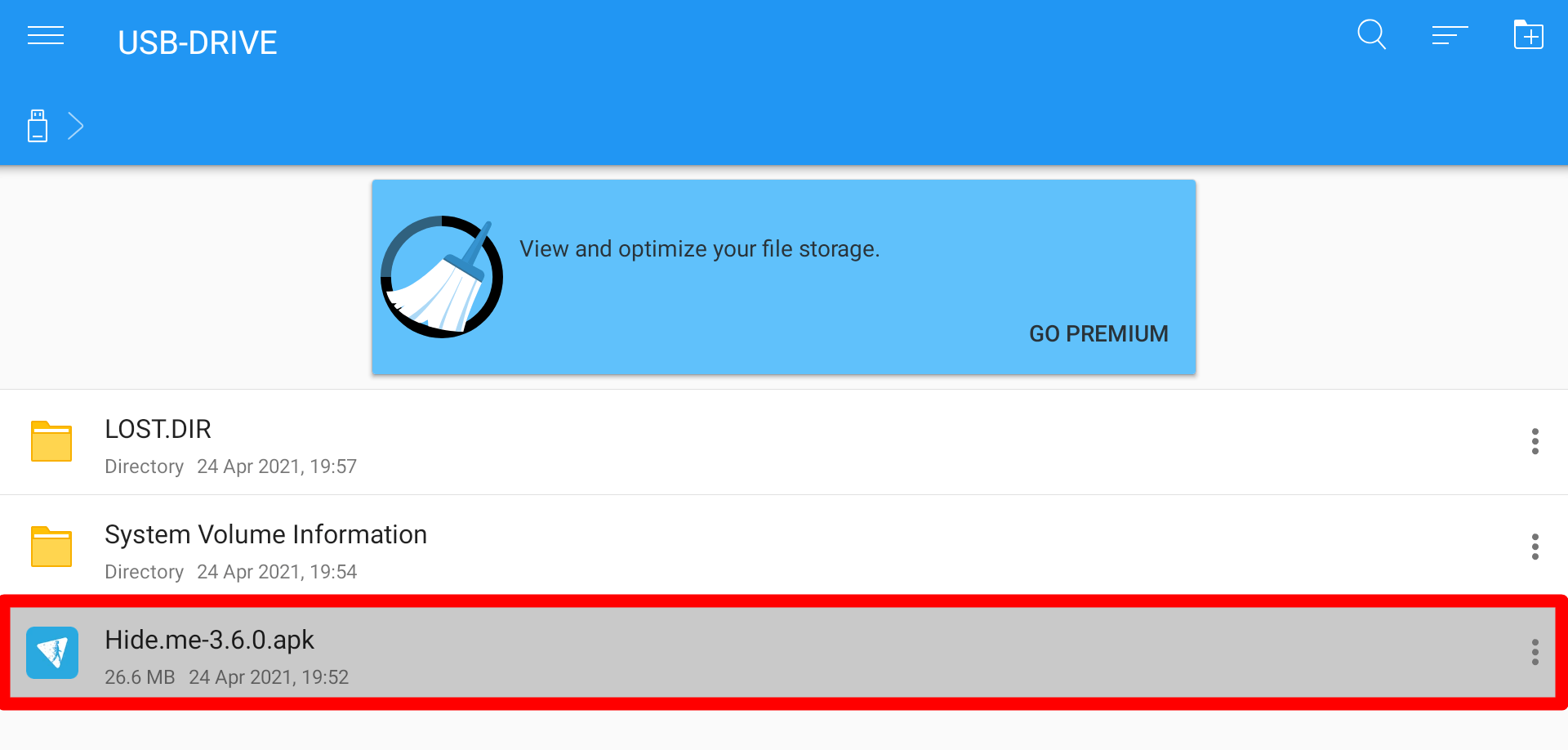Open the hamburger navigation menu

point(46,36)
